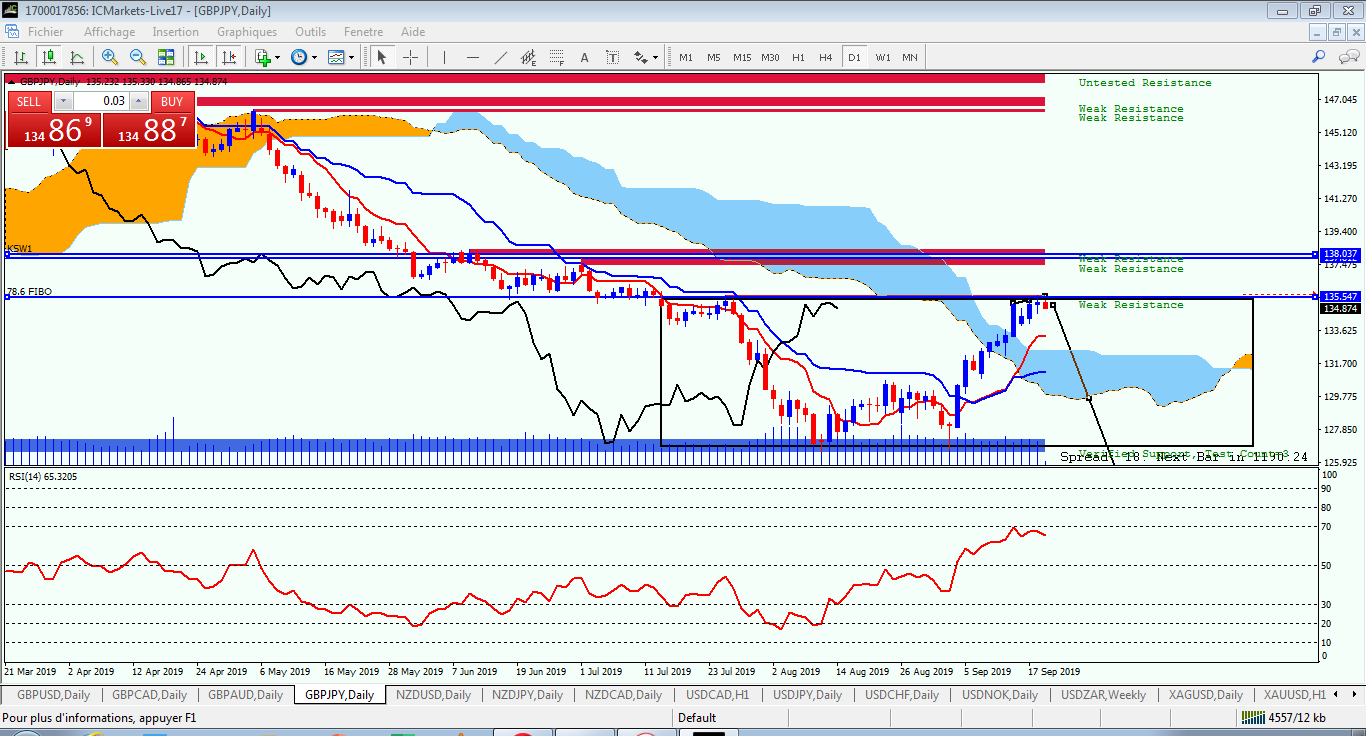Switch chart to M5 timeframe
The image size is (1366, 736).
tap(714, 57)
